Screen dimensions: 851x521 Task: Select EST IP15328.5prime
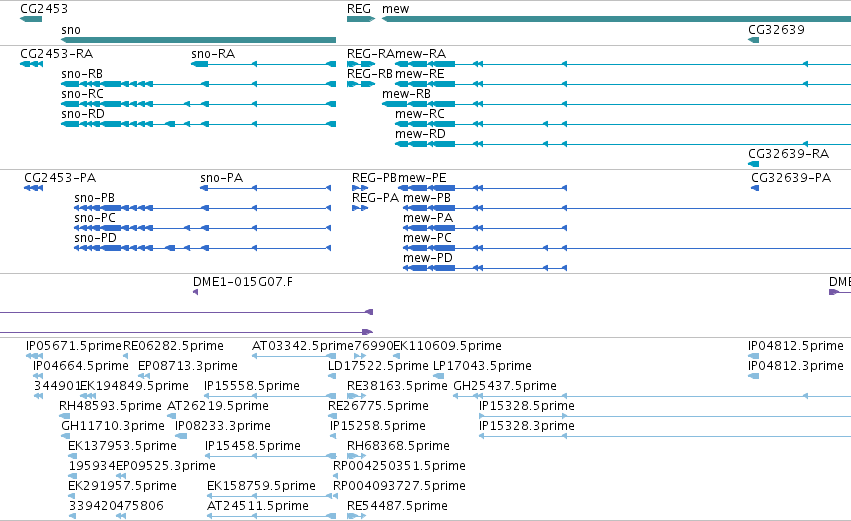coord(527,406)
